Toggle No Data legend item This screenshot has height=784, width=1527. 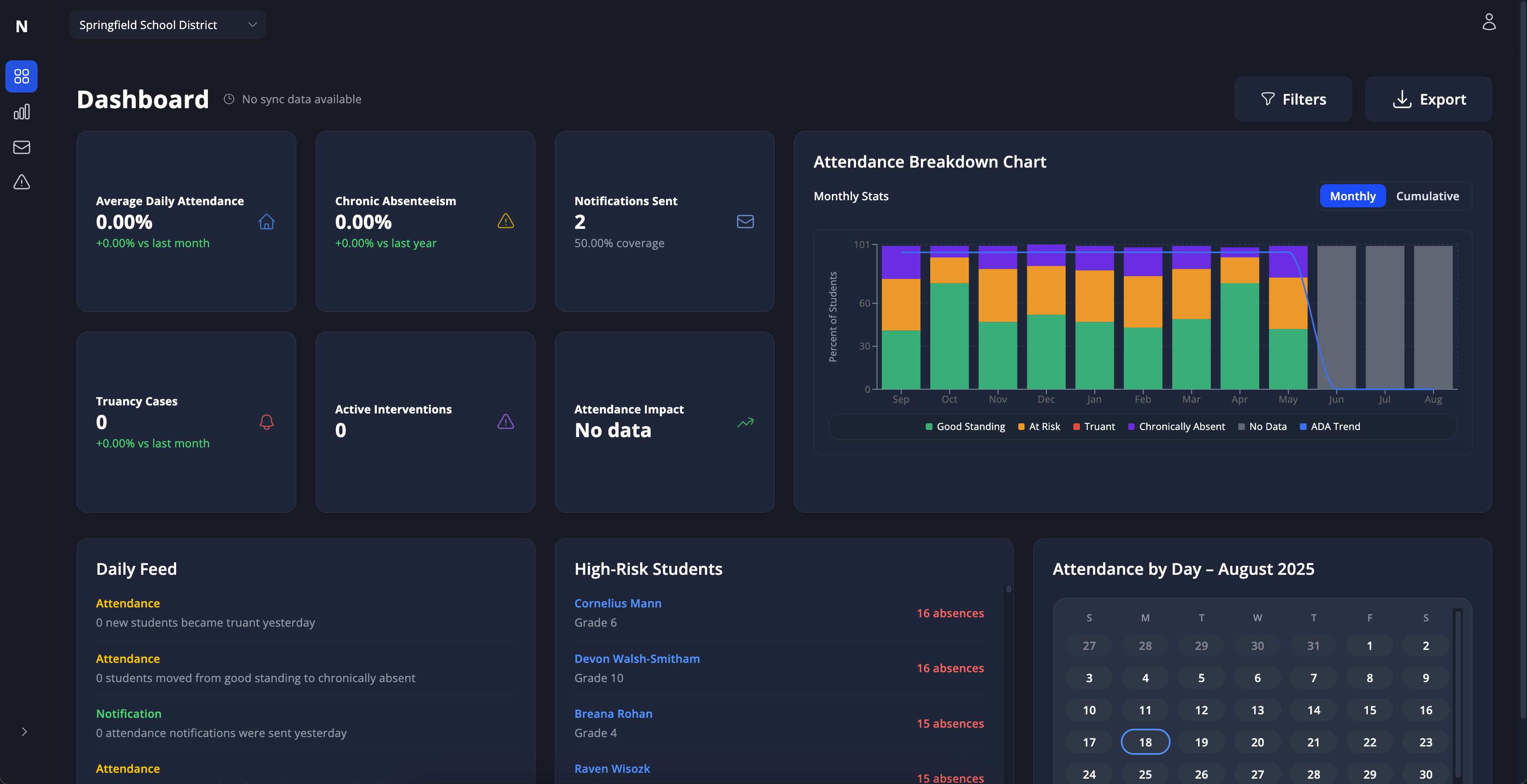(1262, 427)
